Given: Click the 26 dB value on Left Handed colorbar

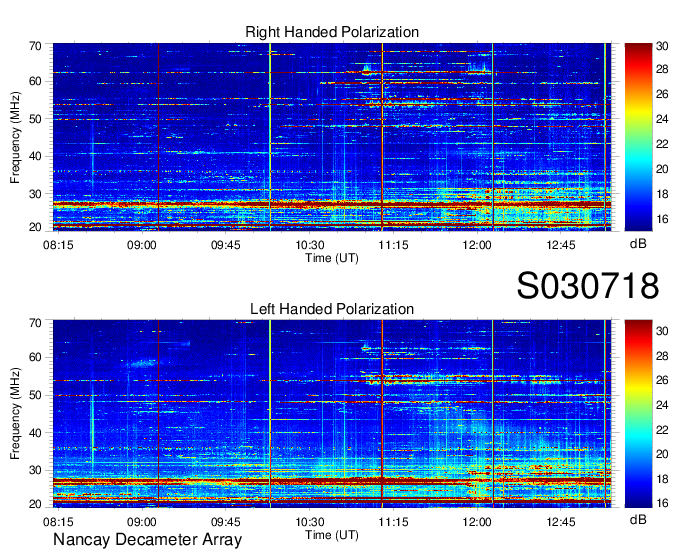Looking at the screenshot, I should [662, 381].
